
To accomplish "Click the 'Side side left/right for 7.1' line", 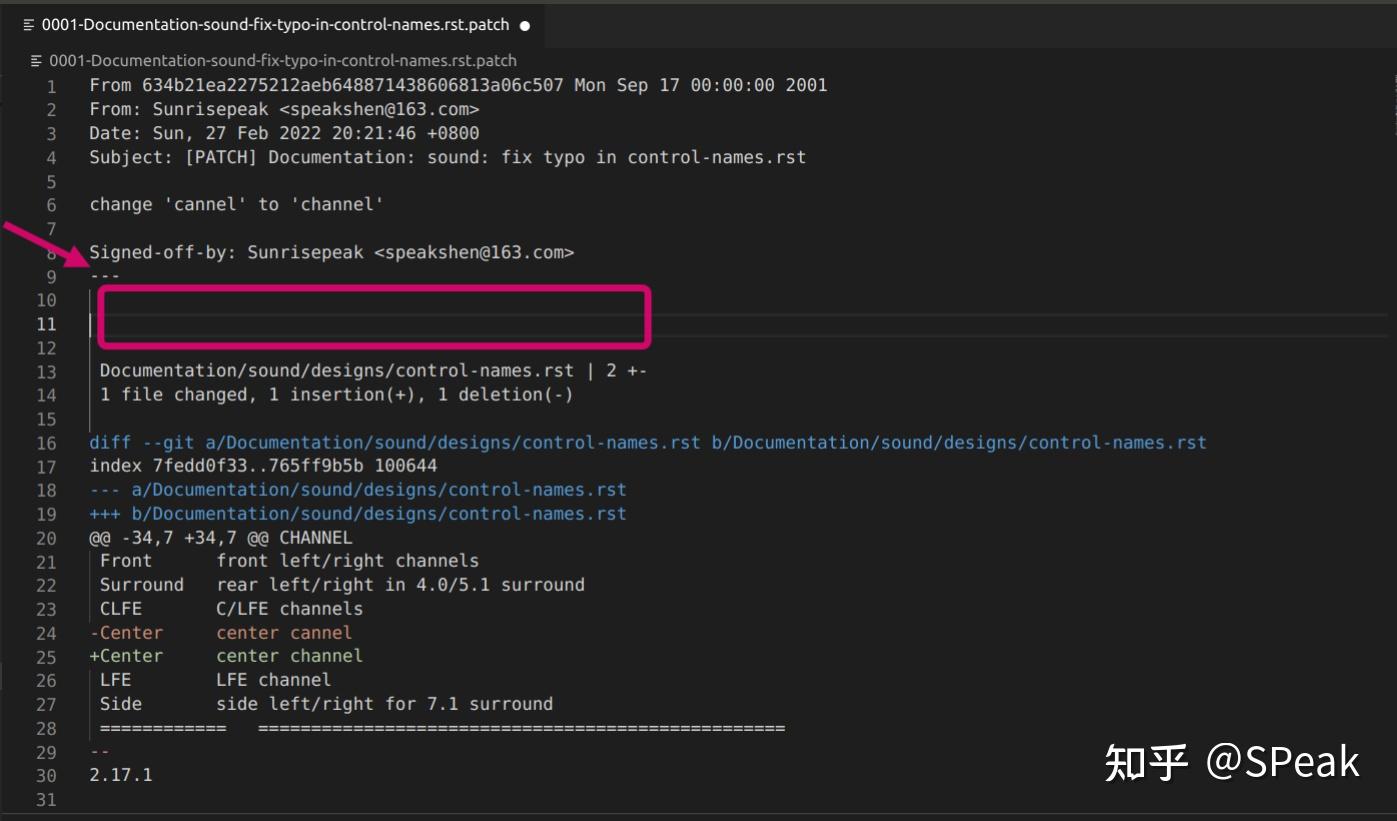I will click(326, 704).
